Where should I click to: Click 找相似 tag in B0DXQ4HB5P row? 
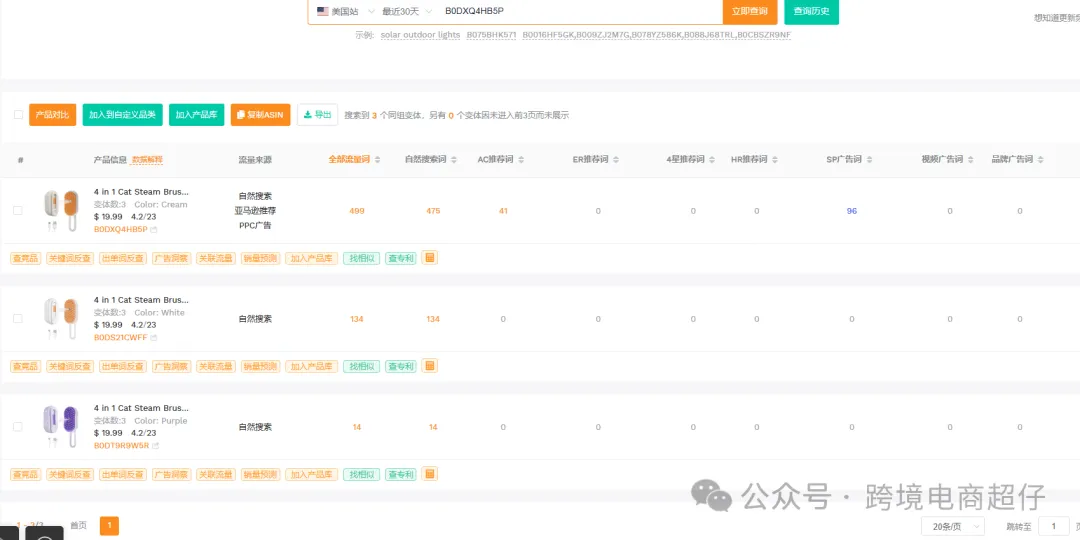362,258
